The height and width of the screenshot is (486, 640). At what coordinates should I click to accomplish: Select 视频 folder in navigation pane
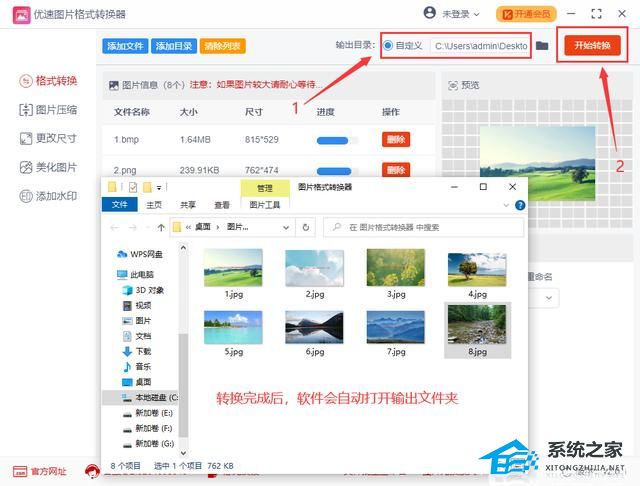[x=137, y=305]
